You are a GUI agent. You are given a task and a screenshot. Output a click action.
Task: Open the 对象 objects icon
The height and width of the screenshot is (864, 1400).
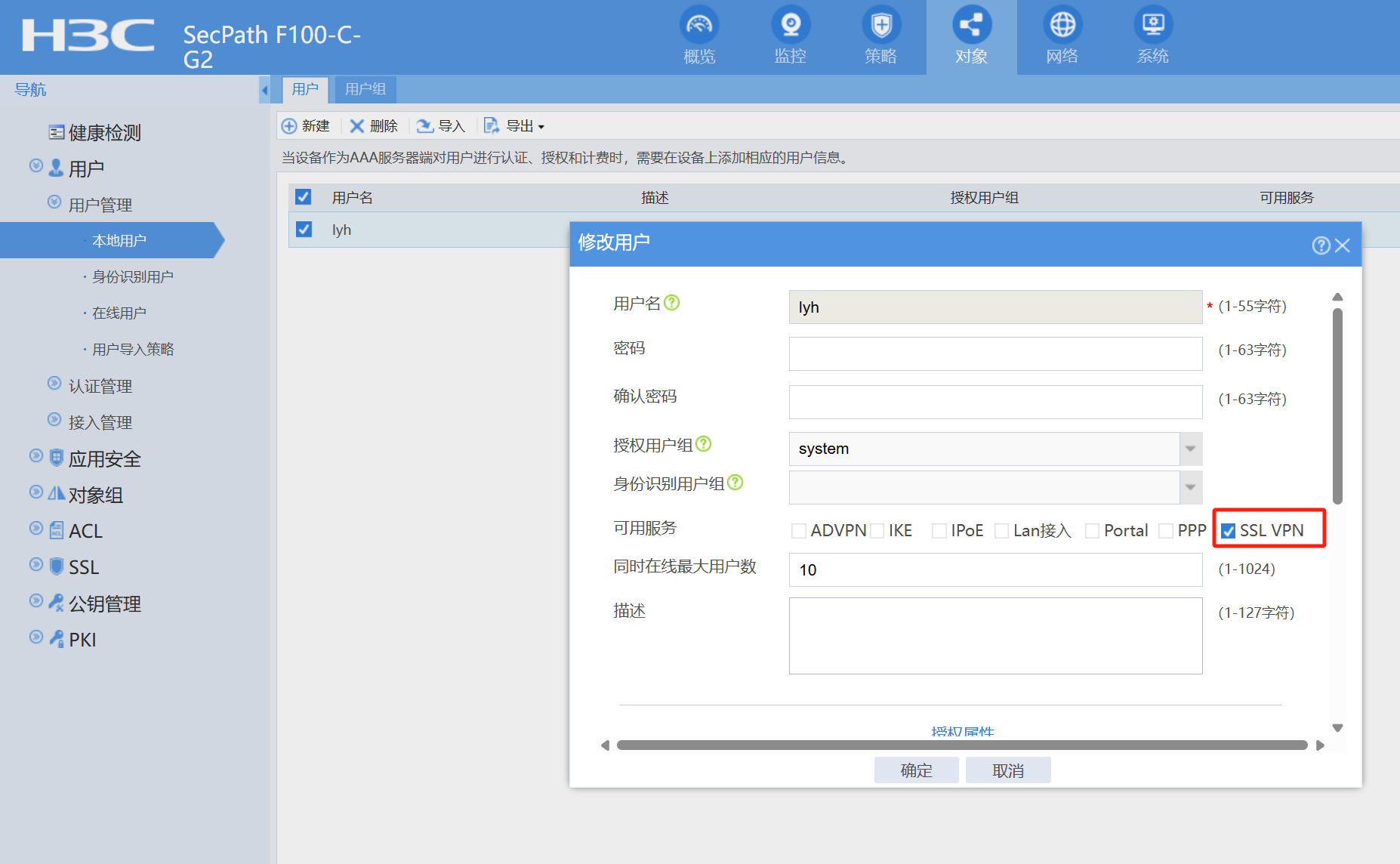[x=972, y=25]
